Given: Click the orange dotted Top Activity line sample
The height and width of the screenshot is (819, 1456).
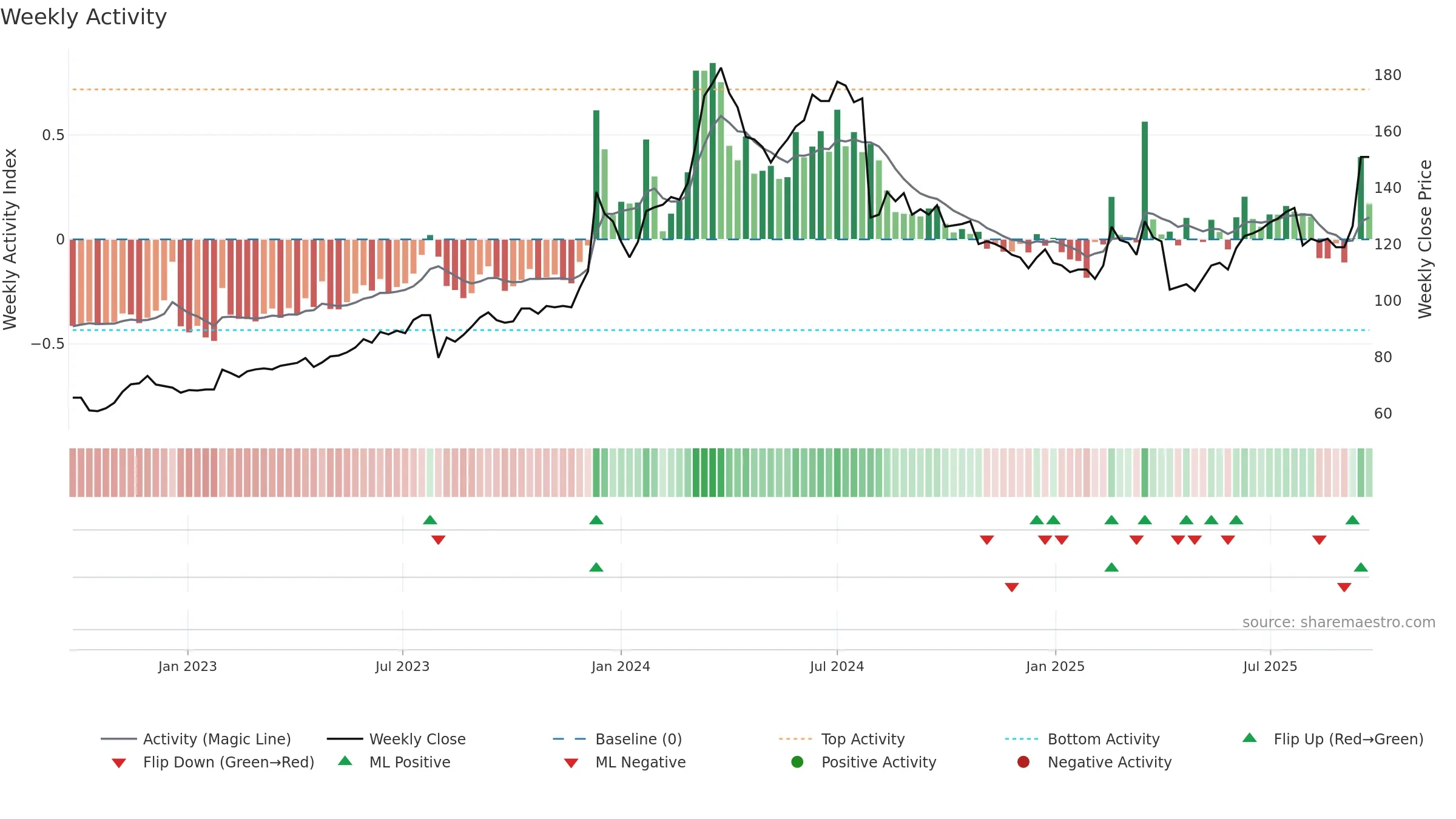Looking at the screenshot, I should click(795, 739).
